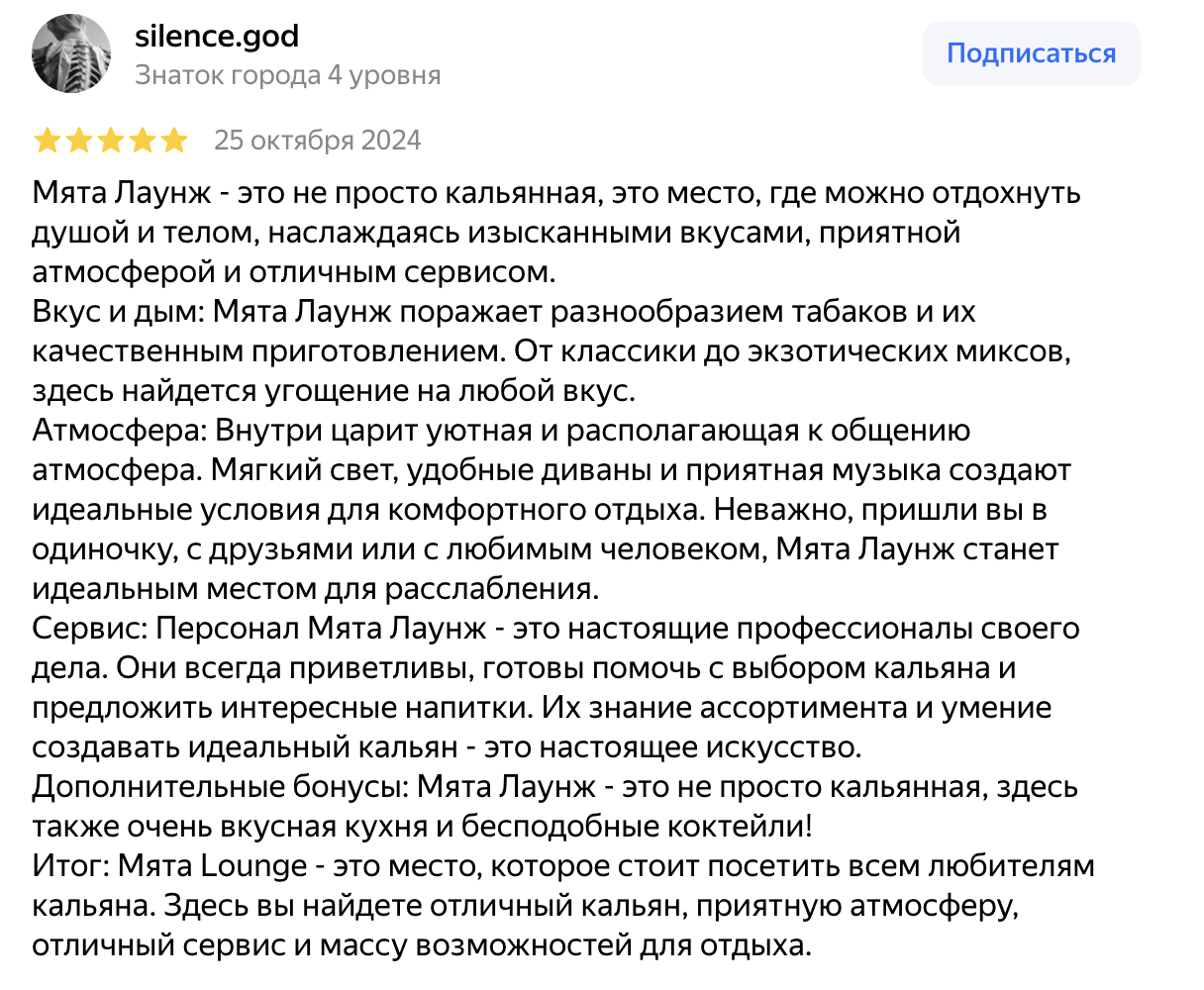Viewport: 1204px width, 990px height.
Task: Click the Мята Lounge text in conclusion
Action: pyautogui.click(x=213, y=866)
